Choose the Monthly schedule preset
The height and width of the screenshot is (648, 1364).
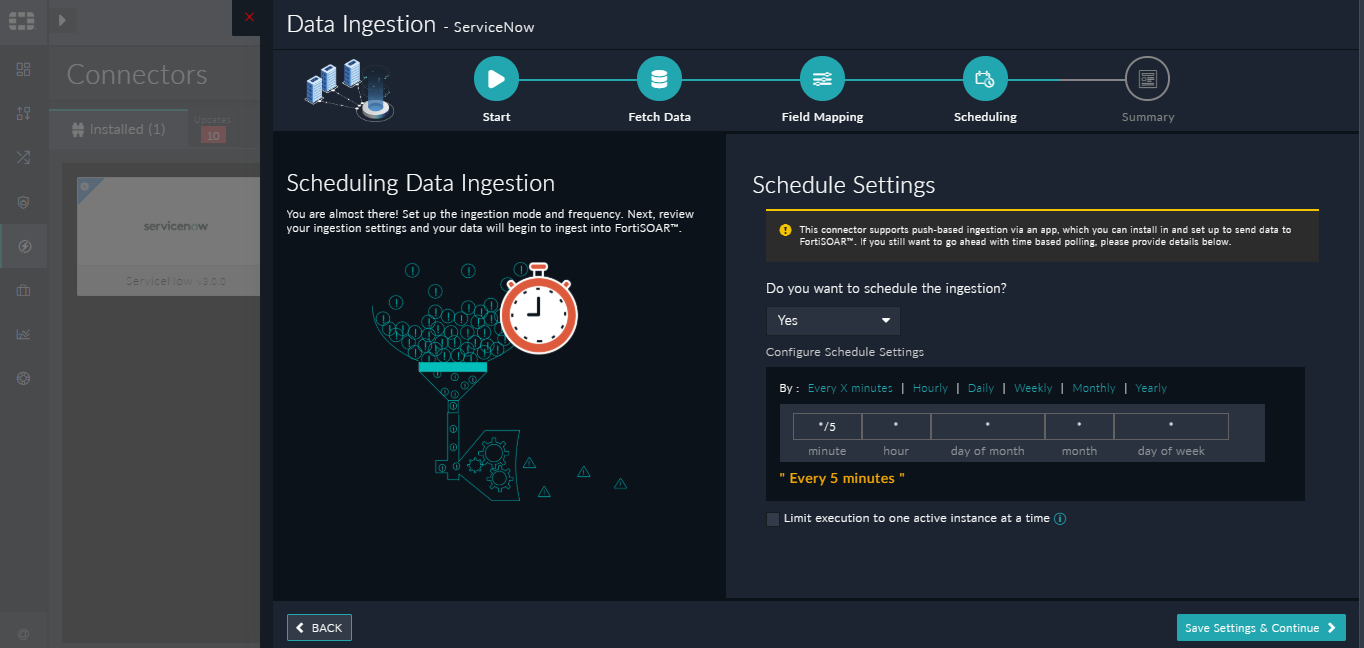click(1094, 388)
